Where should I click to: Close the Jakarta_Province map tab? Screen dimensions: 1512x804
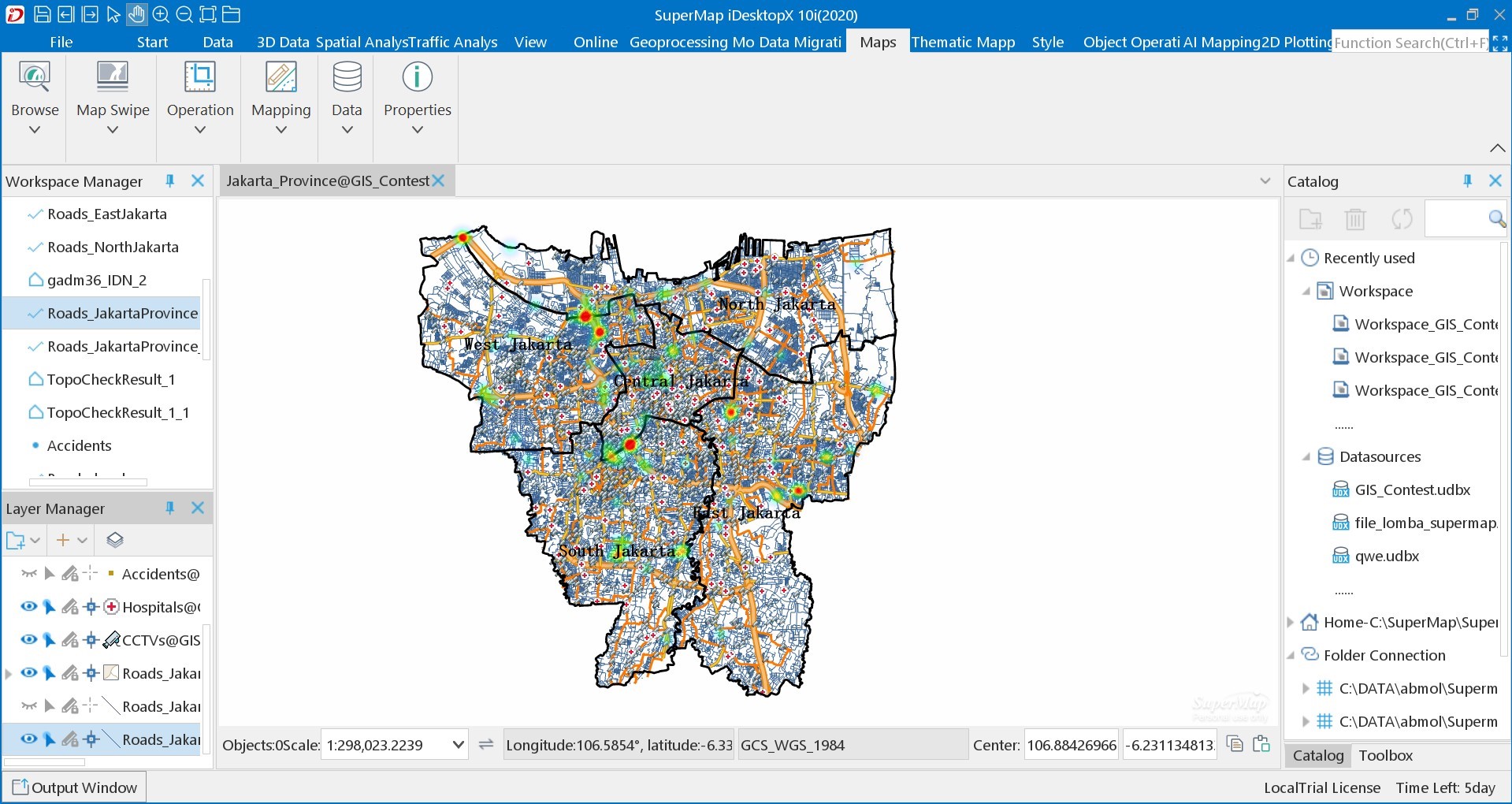click(438, 181)
